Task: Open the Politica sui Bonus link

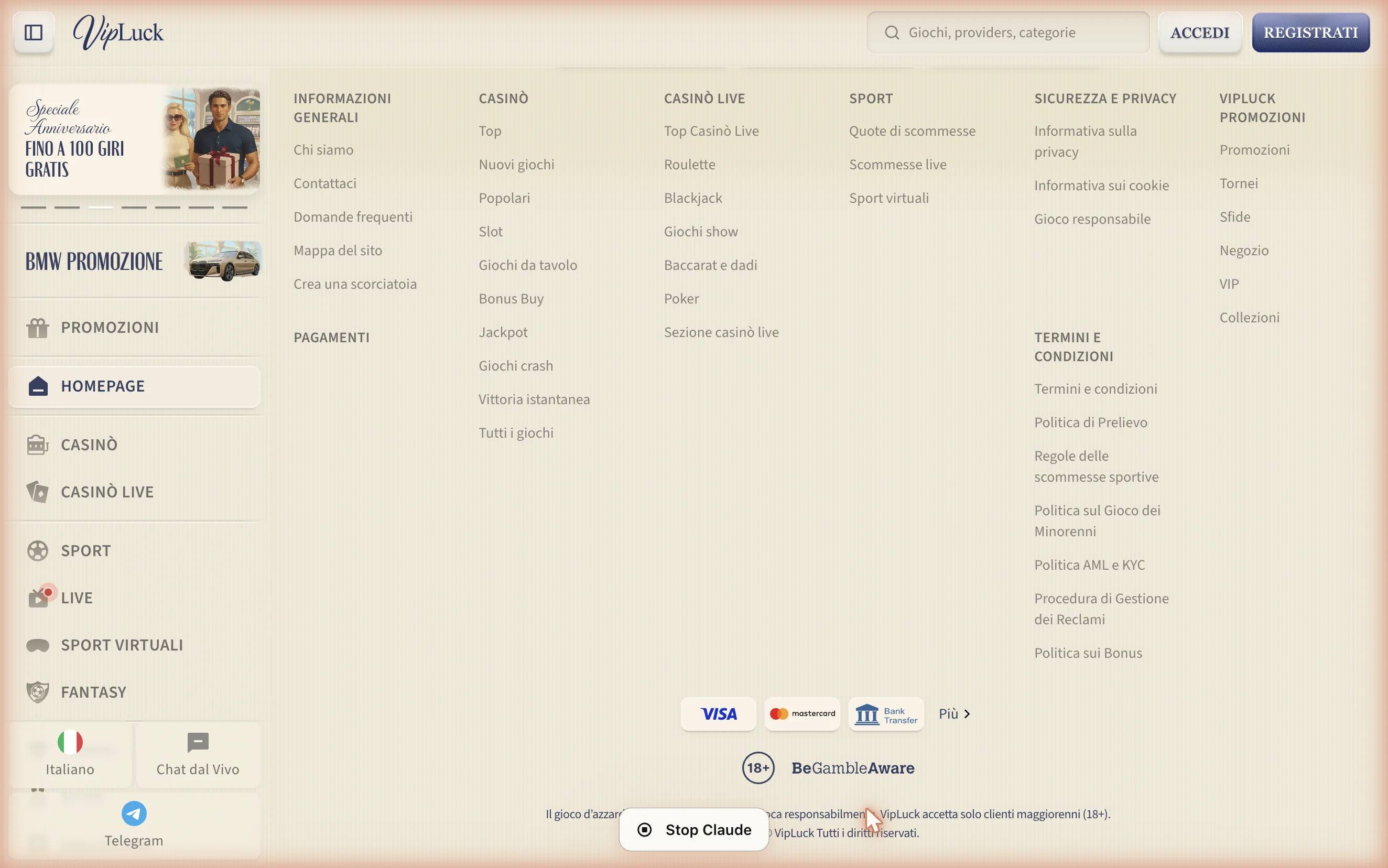Action: coord(1088,653)
